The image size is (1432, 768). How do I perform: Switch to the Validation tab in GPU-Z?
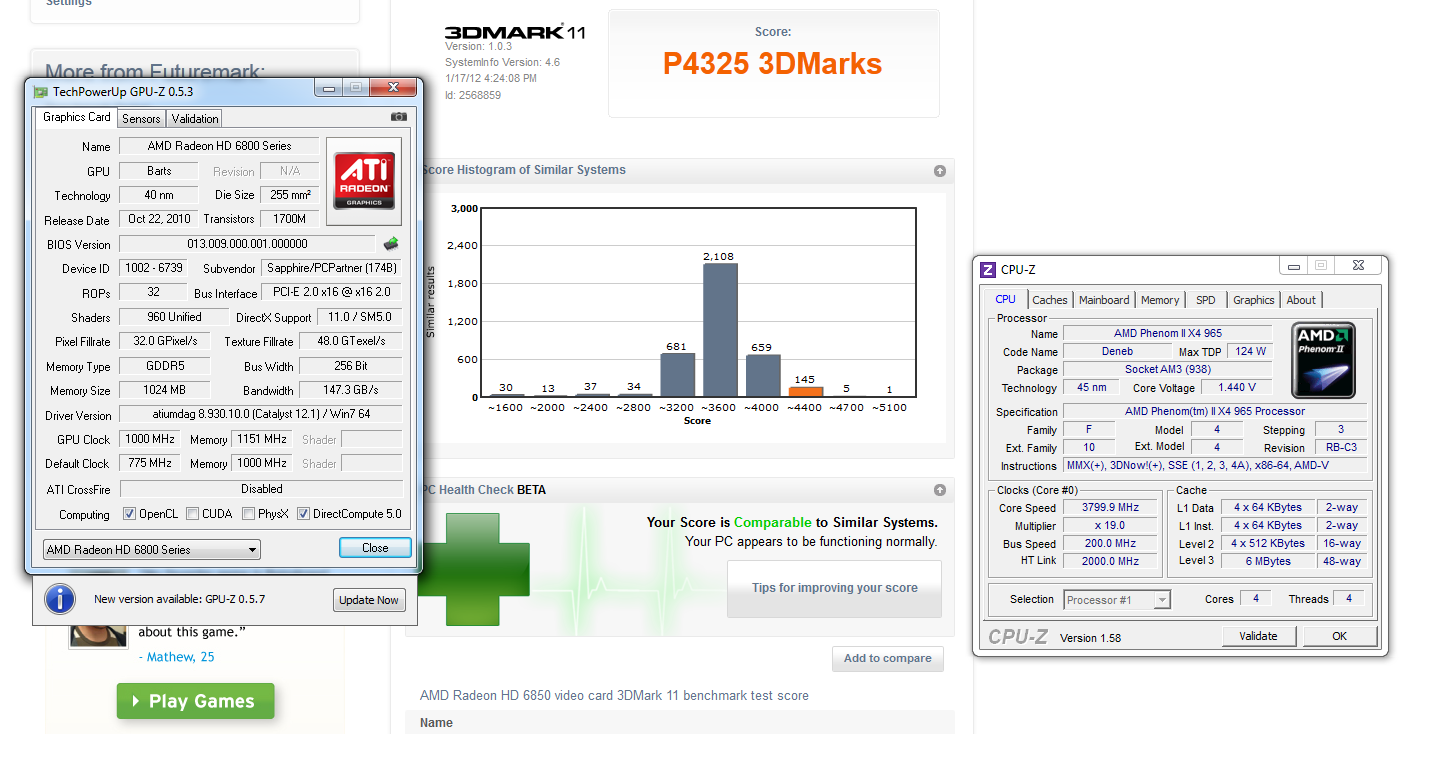click(195, 118)
